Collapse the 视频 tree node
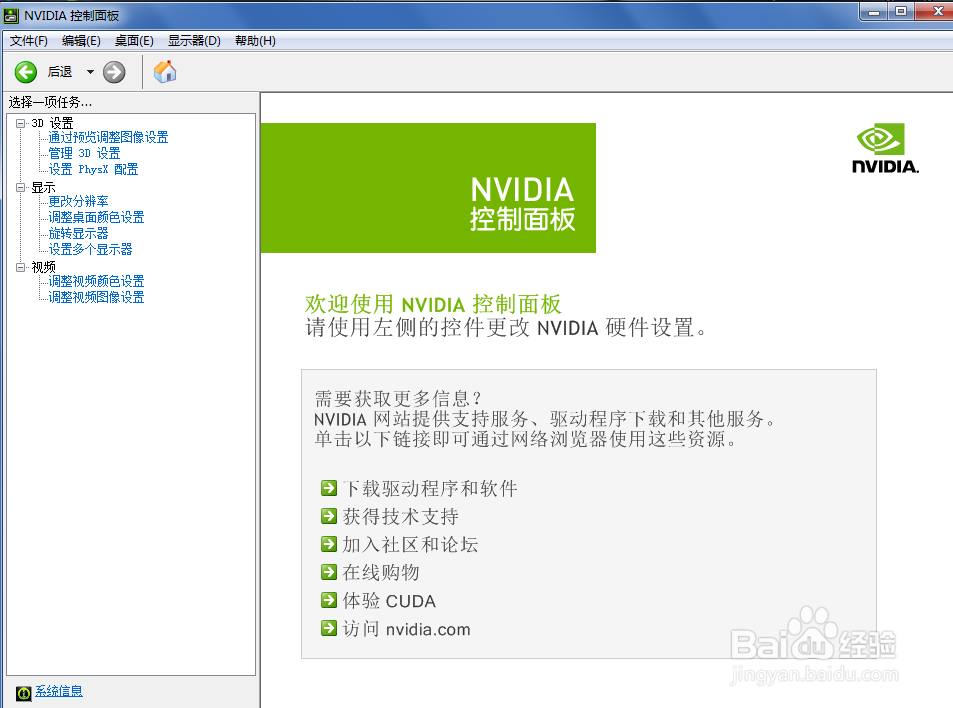Image resolution: width=953 pixels, height=708 pixels. coord(21,267)
